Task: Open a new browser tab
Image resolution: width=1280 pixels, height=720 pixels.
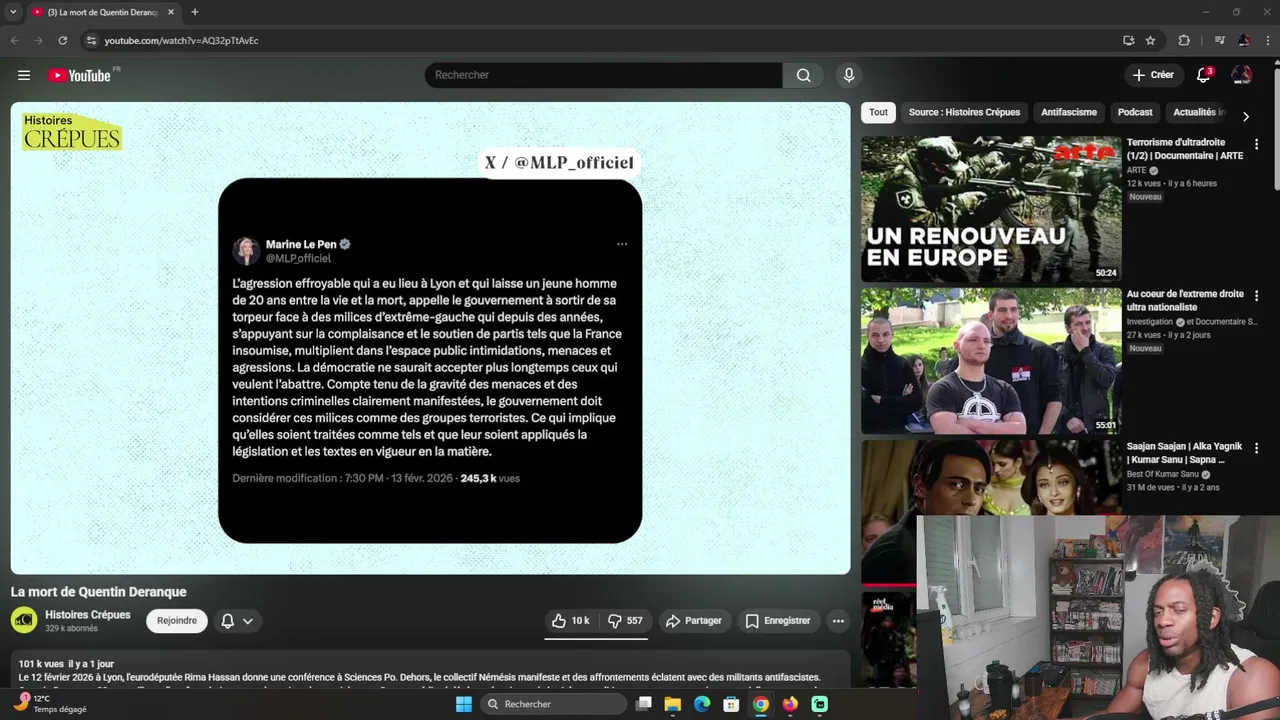Action: tap(194, 12)
